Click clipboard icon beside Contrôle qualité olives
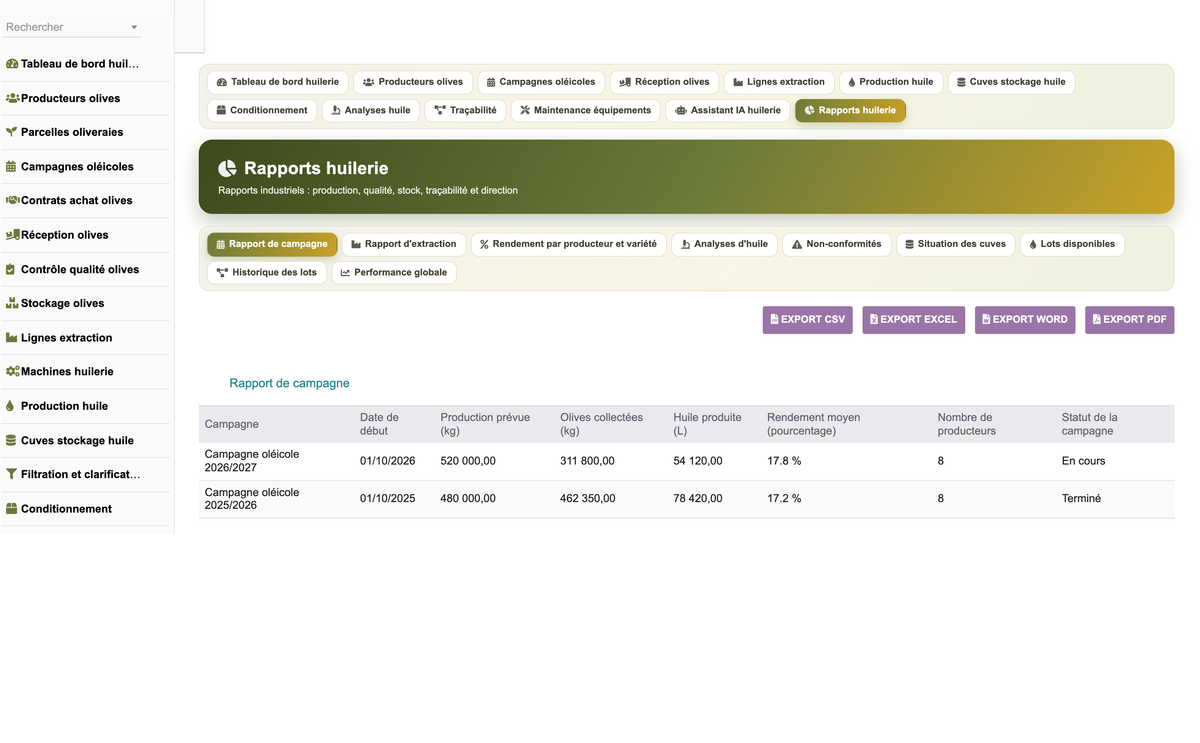Screen dimensions: 1200x743 [12, 269]
